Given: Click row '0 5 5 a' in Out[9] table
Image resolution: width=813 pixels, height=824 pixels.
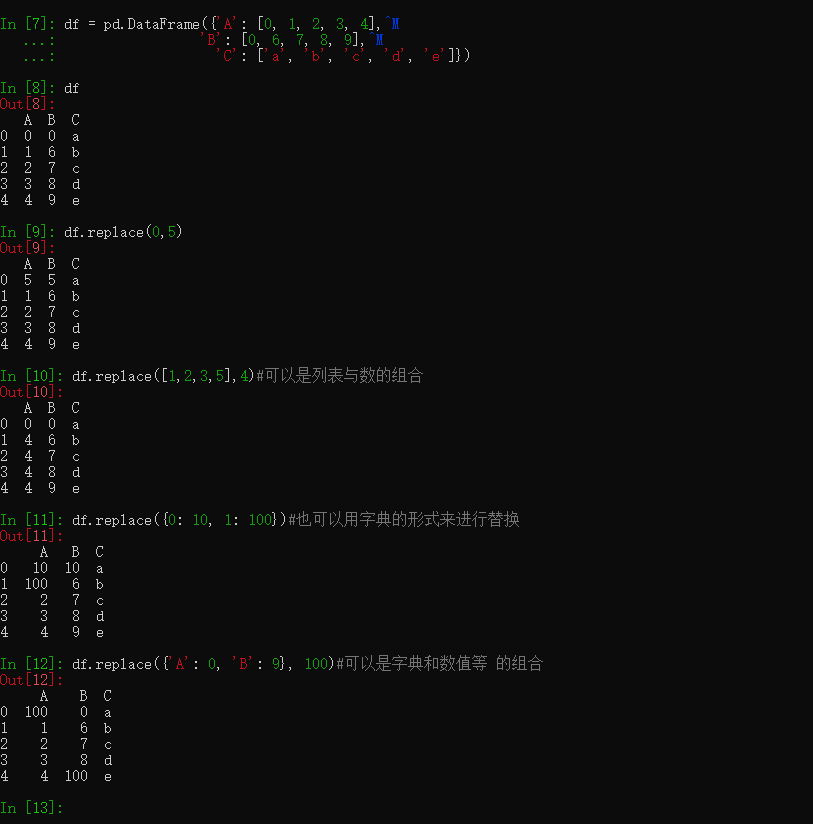Looking at the screenshot, I should pyautogui.click(x=40, y=281).
